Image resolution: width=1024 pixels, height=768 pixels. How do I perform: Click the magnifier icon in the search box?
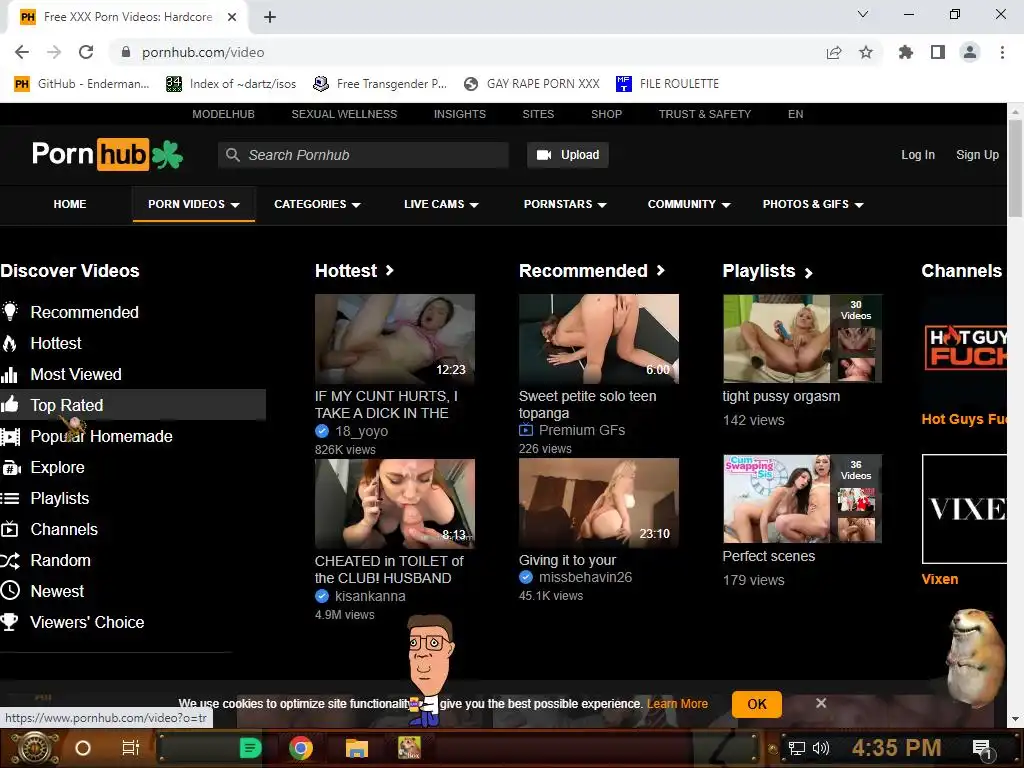point(232,155)
